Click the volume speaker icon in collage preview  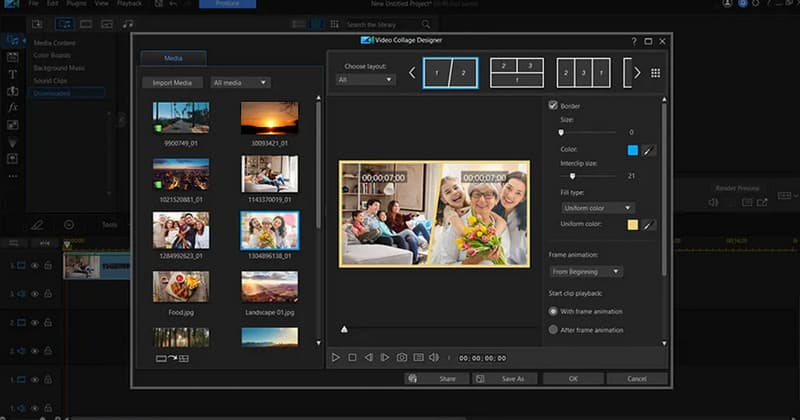click(x=434, y=358)
